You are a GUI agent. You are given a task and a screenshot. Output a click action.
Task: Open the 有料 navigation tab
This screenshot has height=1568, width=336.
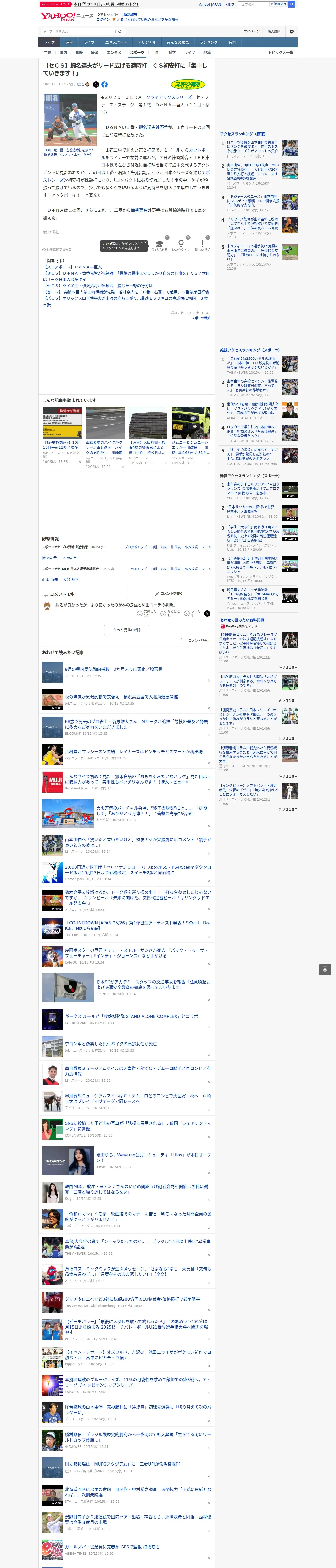[232, 43]
